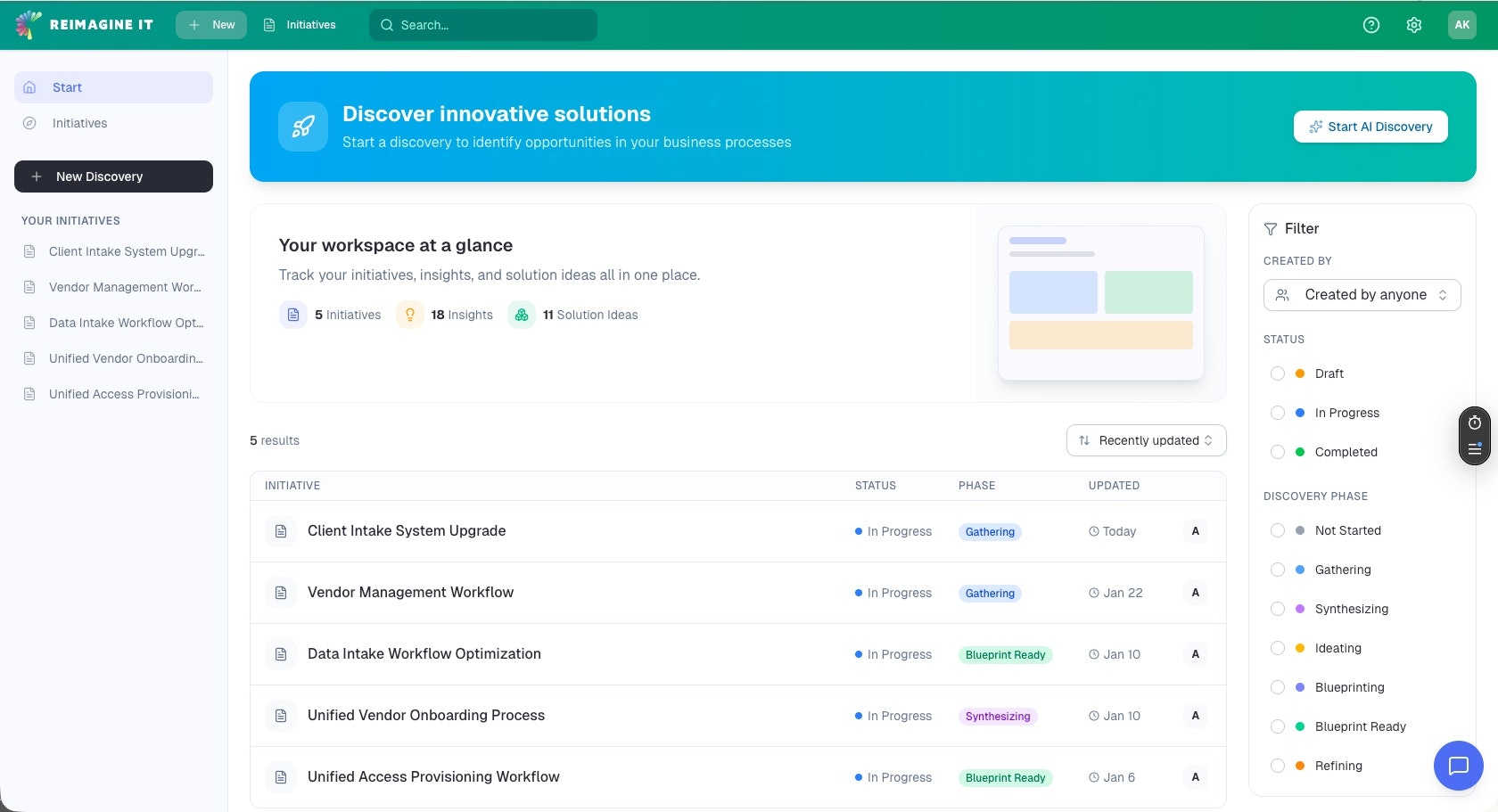This screenshot has height=812, width=1498.
Task: Open the Created by anyone dropdown
Action: click(1362, 295)
